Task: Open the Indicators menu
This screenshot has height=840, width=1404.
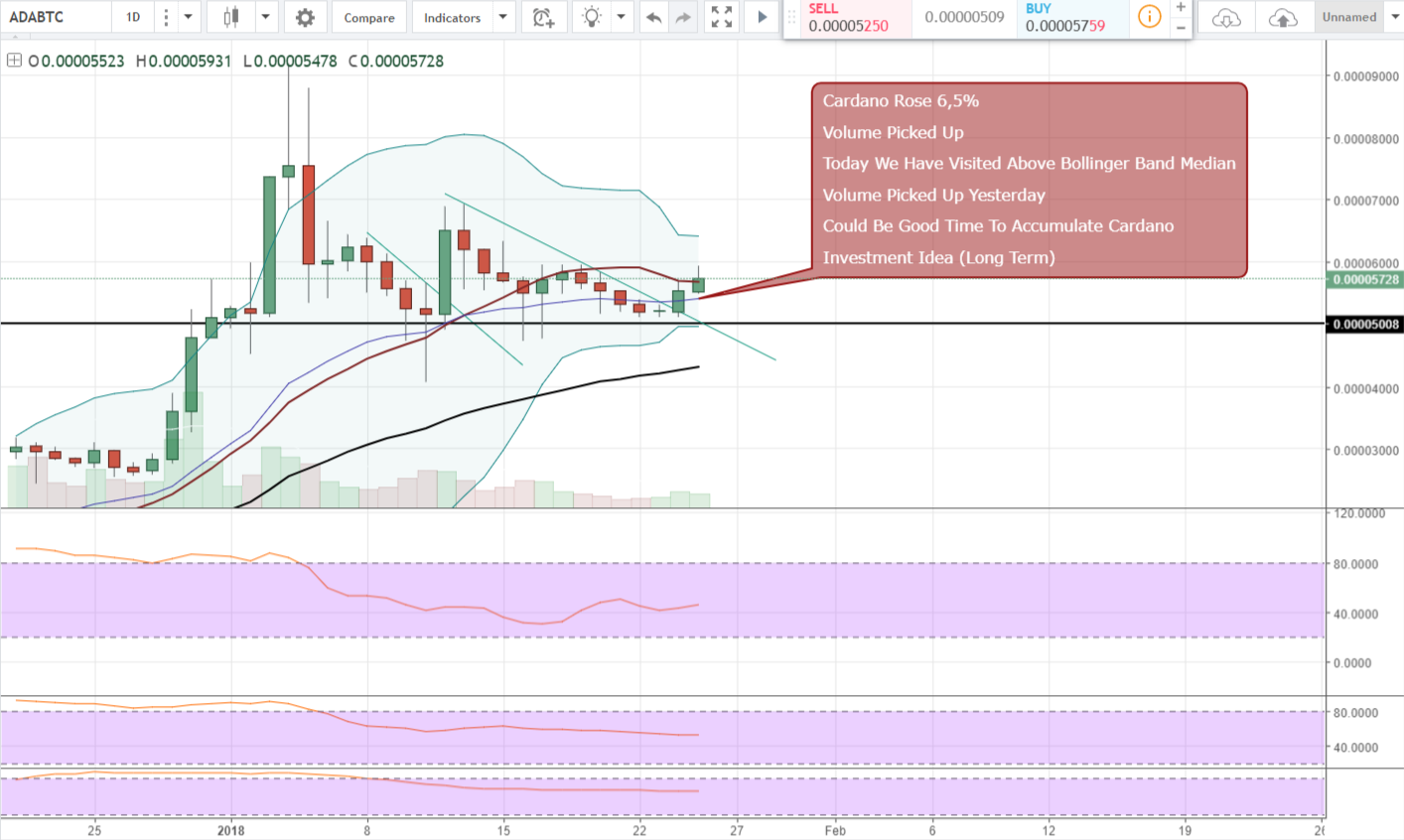Action: coord(452,17)
